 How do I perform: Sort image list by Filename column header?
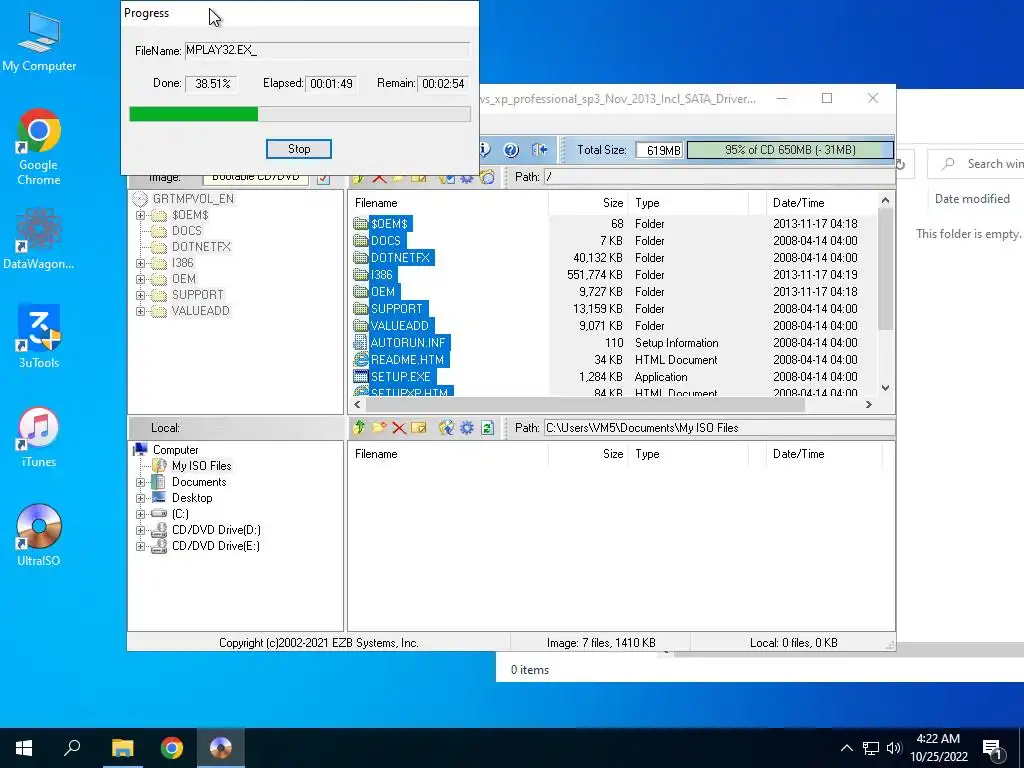(448, 203)
